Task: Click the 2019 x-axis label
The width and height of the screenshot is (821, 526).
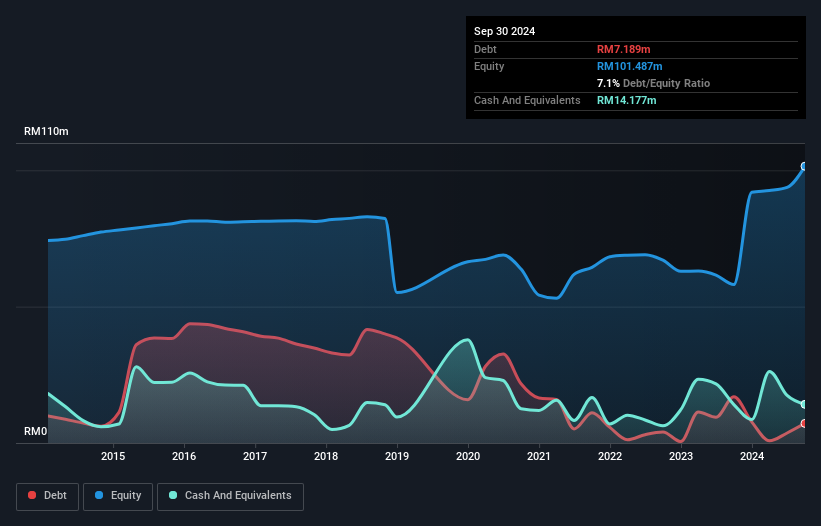Action: (x=397, y=456)
